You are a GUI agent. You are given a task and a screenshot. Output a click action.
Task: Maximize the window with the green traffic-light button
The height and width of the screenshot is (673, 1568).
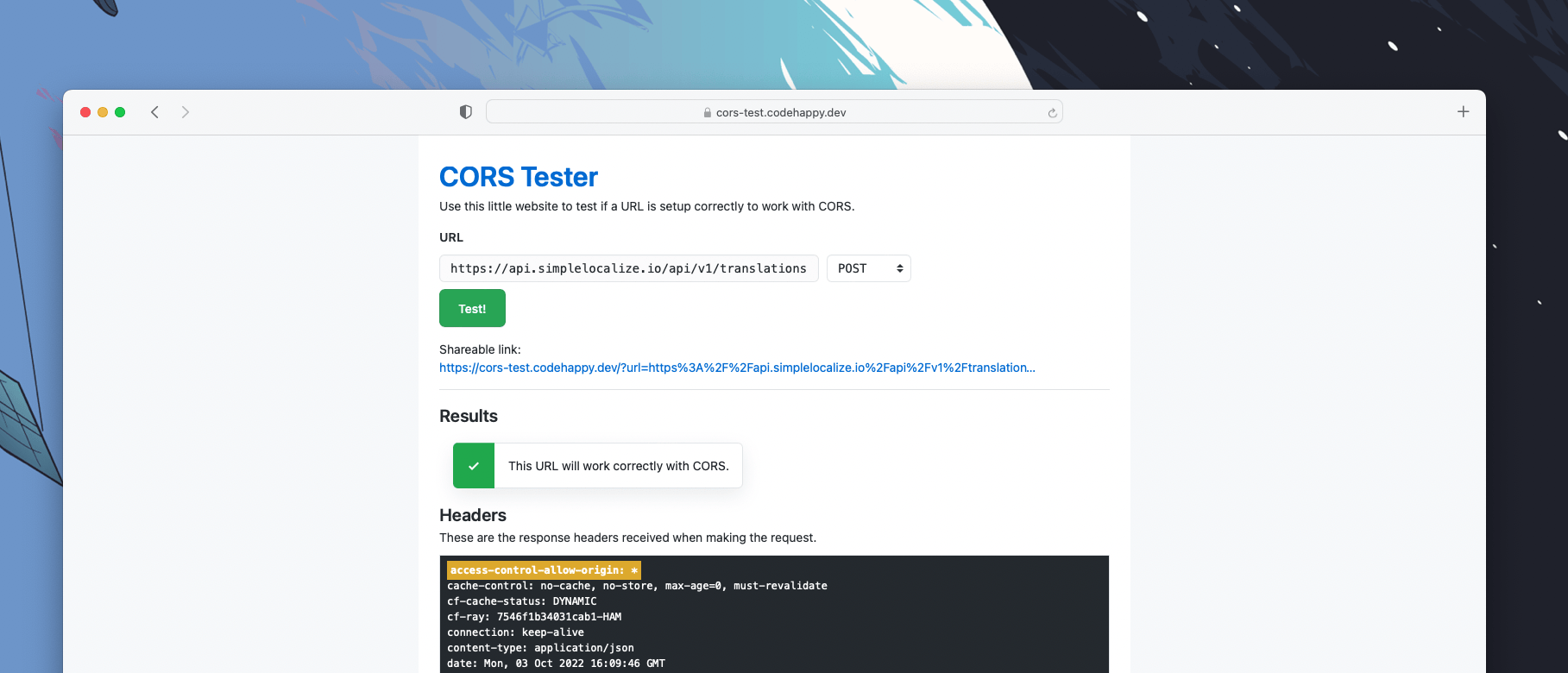(120, 112)
